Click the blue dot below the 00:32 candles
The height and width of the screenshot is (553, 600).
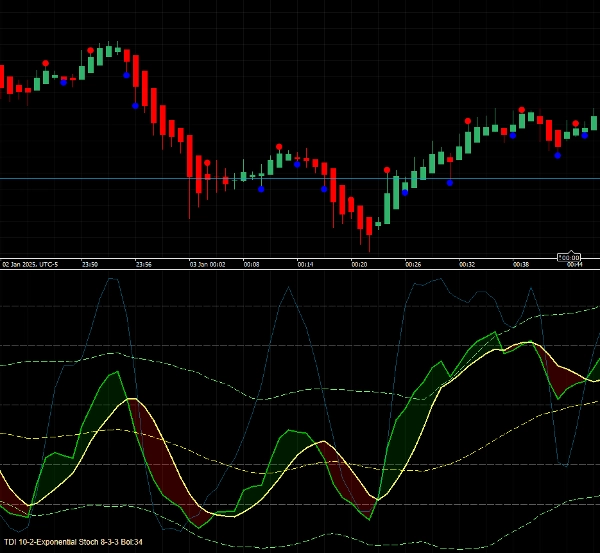tap(450, 182)
